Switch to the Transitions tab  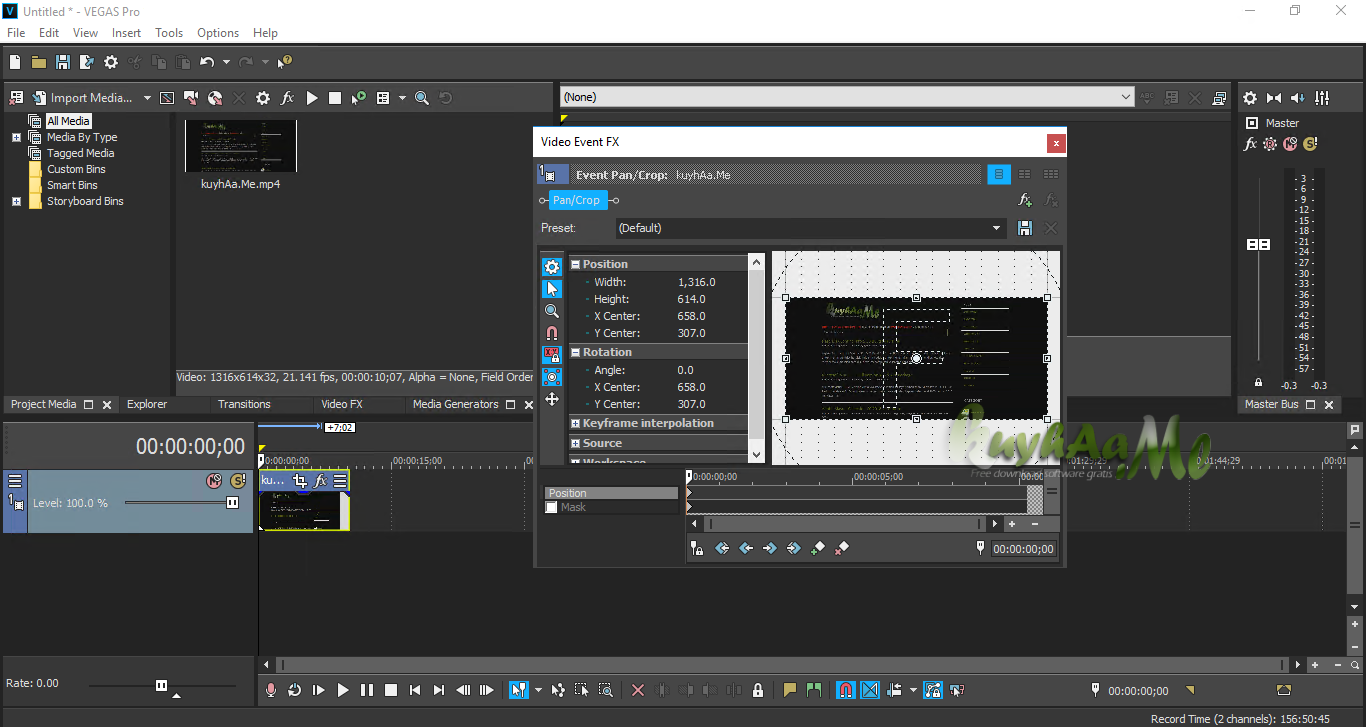[x=244, y=404]
